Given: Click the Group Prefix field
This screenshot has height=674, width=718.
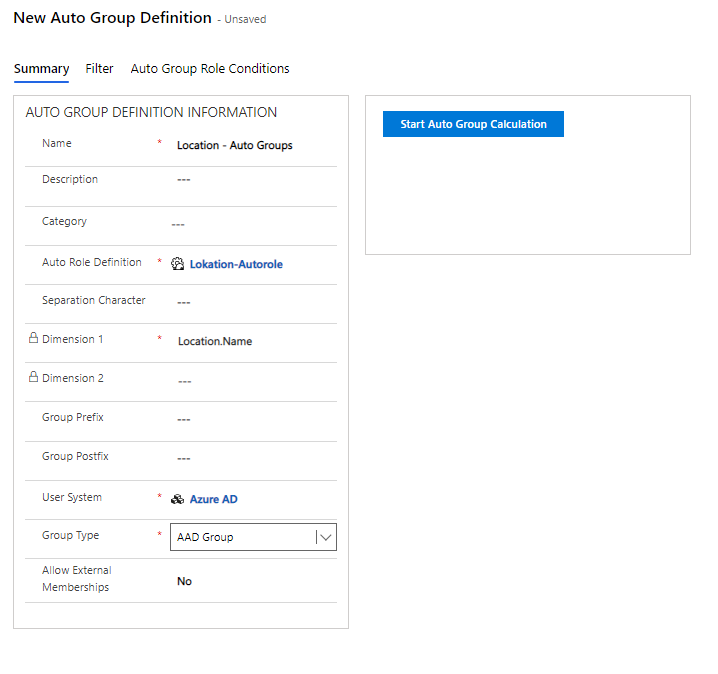Looking at the screenshot, I should (250, 420).
